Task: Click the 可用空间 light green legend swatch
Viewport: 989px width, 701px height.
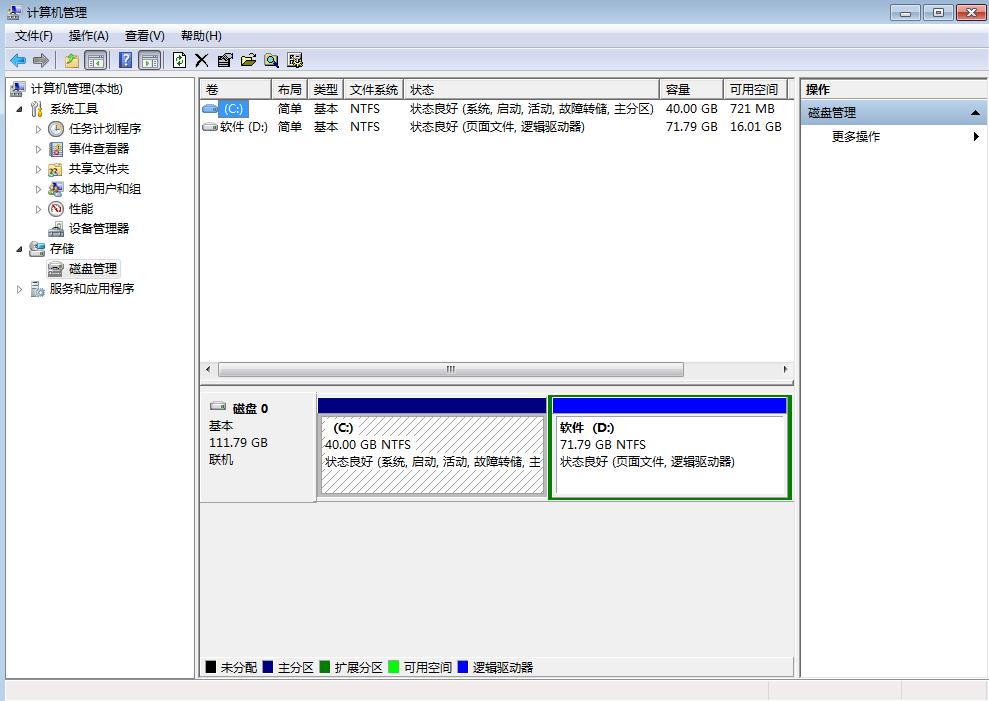Action: click(x=394, y=667)
